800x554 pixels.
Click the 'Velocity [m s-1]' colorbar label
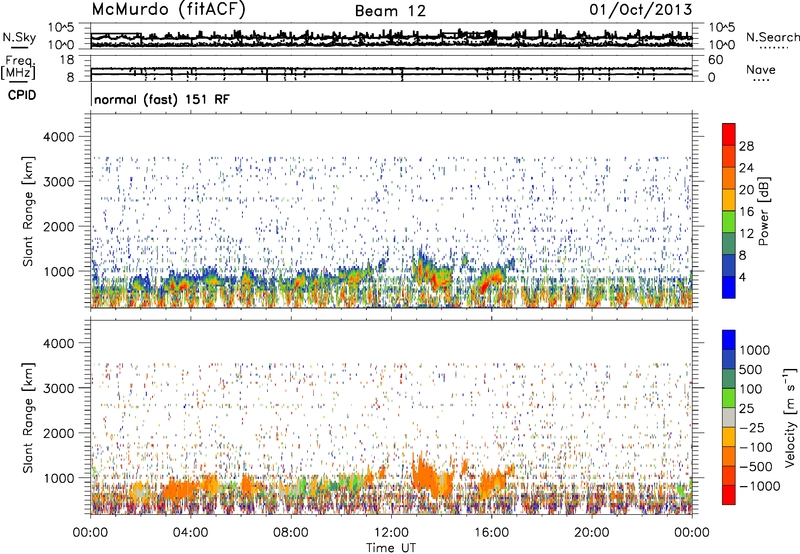790,417
